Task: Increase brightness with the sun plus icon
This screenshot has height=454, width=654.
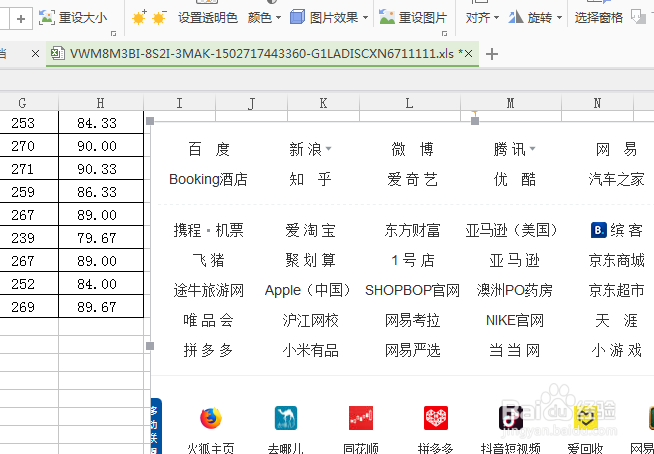Action: coord(139,18)
